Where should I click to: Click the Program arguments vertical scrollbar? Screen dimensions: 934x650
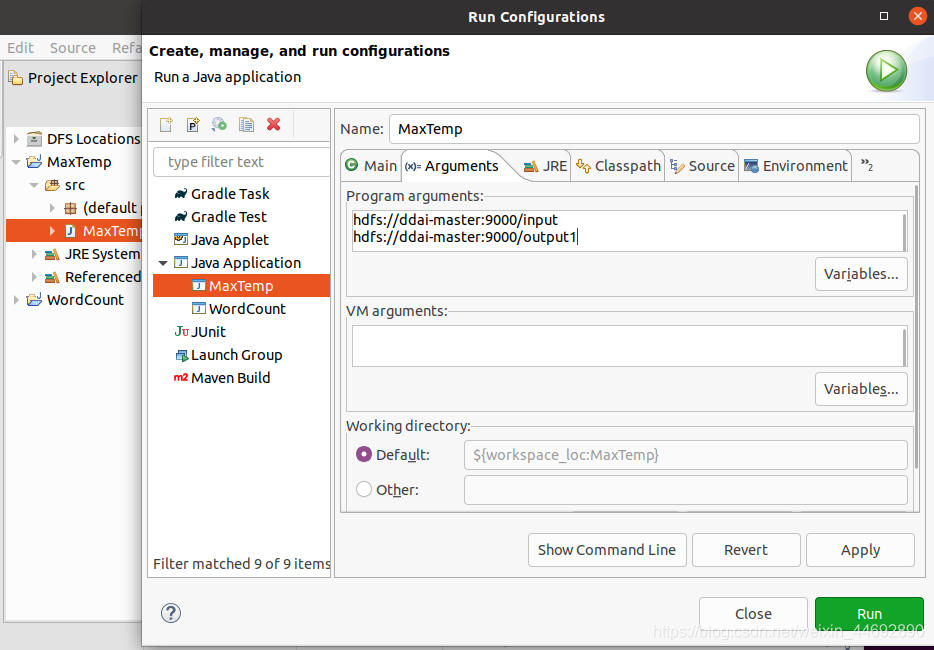(x=904, y=231)
